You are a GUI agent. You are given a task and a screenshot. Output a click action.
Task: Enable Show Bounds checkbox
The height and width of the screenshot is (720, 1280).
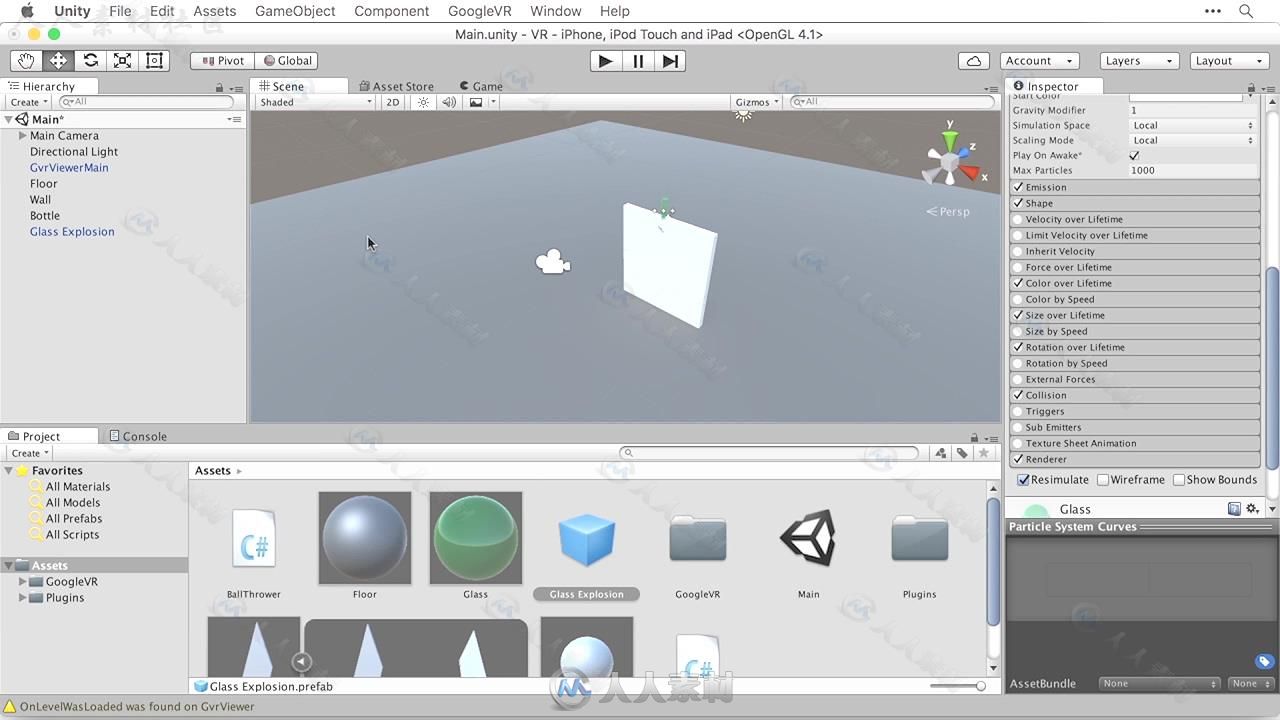[1179, 480]
